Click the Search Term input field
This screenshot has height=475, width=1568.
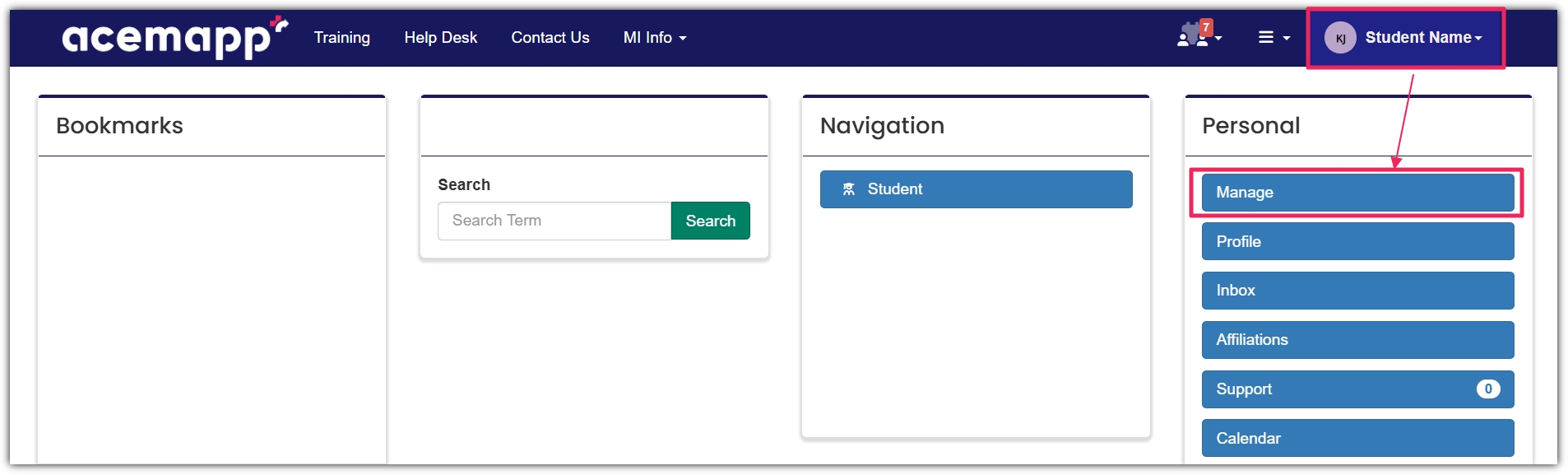(554, 221)
